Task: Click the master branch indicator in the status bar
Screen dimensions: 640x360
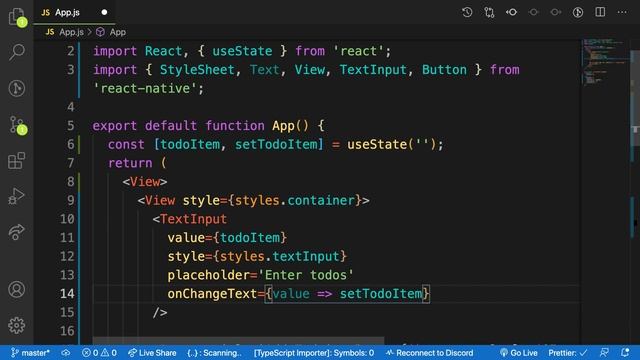Action: click(x=31, y=353)
